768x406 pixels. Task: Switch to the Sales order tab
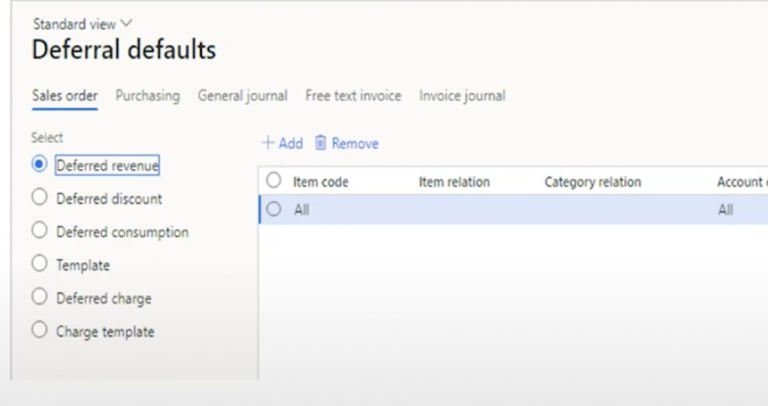pos(65,96)
